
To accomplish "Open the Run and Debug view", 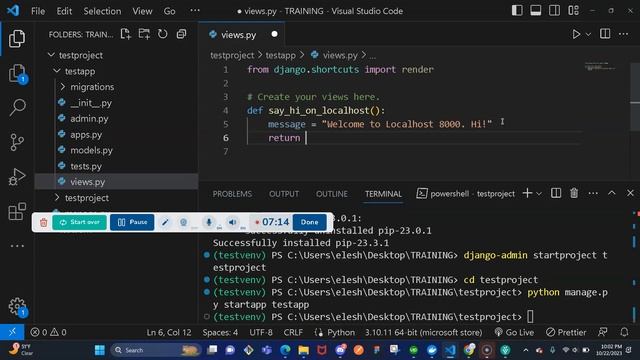I will pos(17,177).
